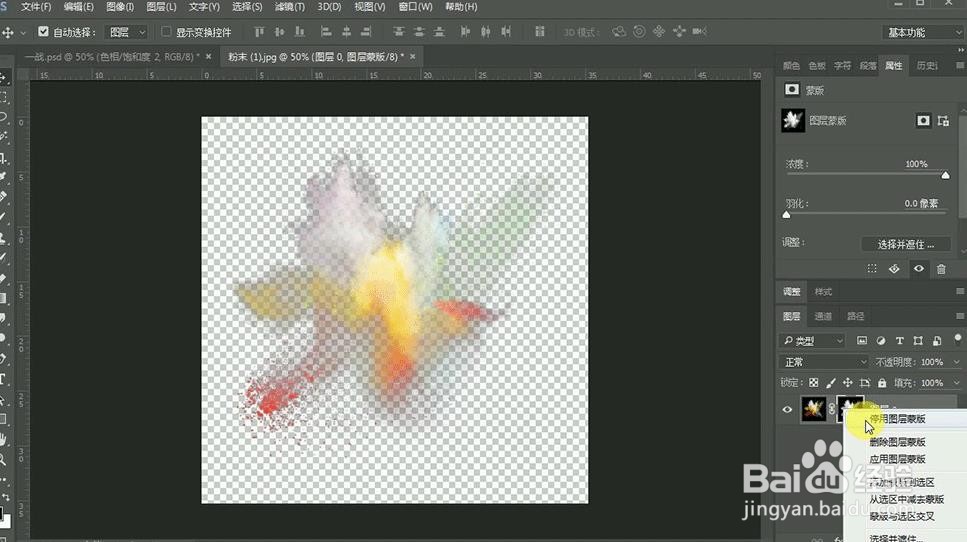Viewport: 967px width, 542px height.
Task: Filter layers by smart object icon
Action: click(937, 340)
